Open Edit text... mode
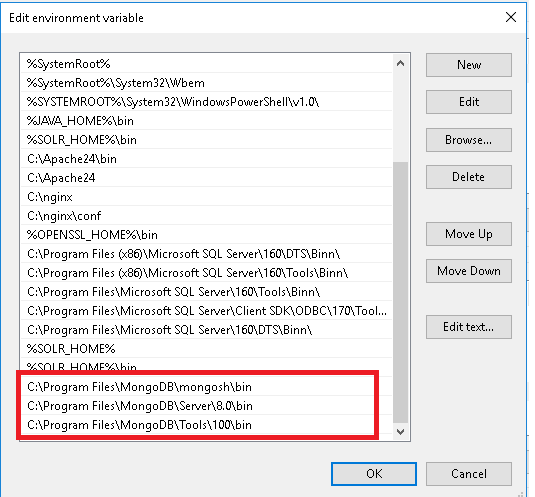 [x=468, y=327]
